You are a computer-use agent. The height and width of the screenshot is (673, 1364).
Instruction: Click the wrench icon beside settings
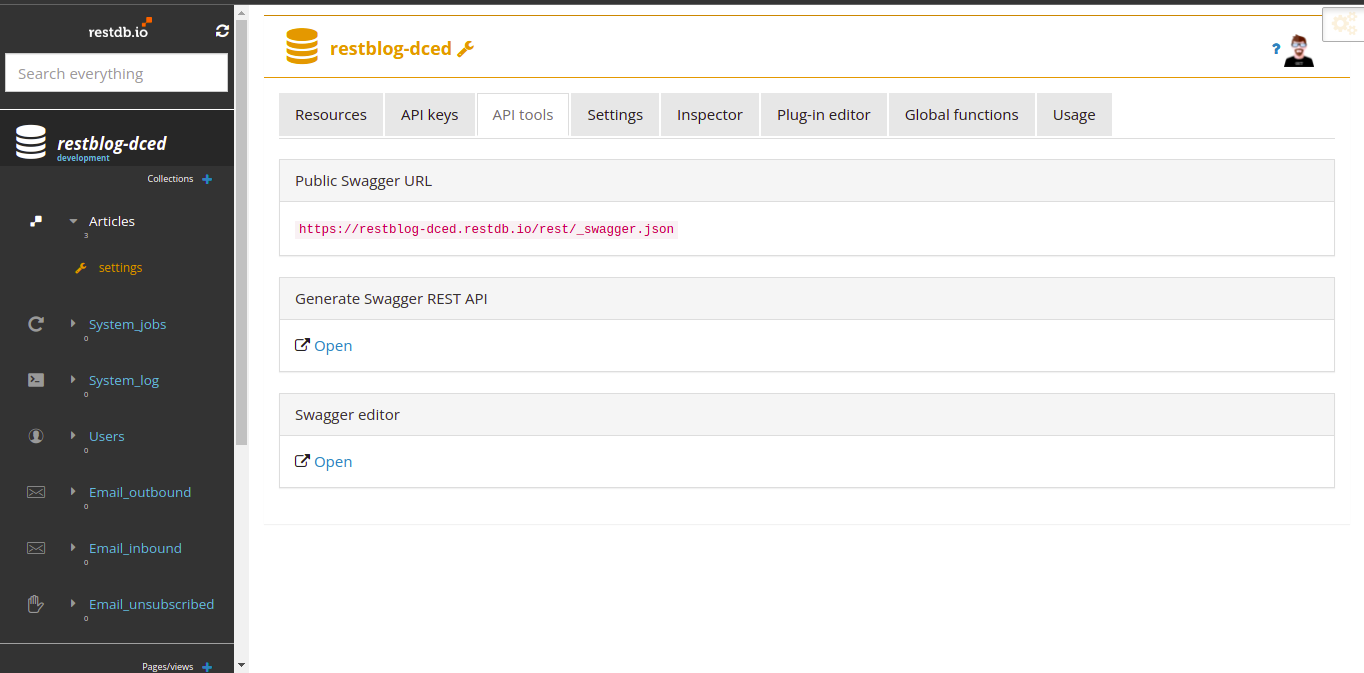(82, 268)
